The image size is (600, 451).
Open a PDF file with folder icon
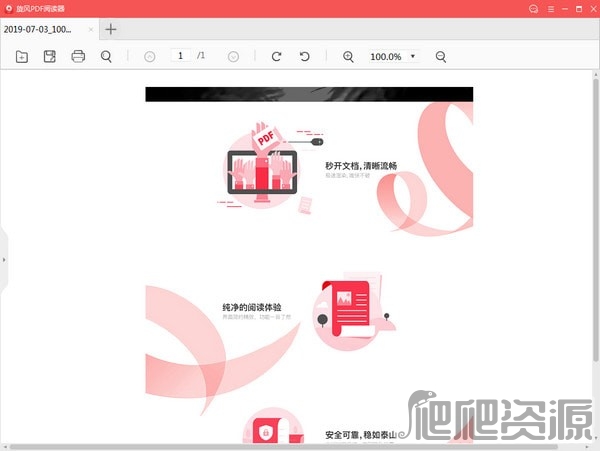tap(22, 57)
